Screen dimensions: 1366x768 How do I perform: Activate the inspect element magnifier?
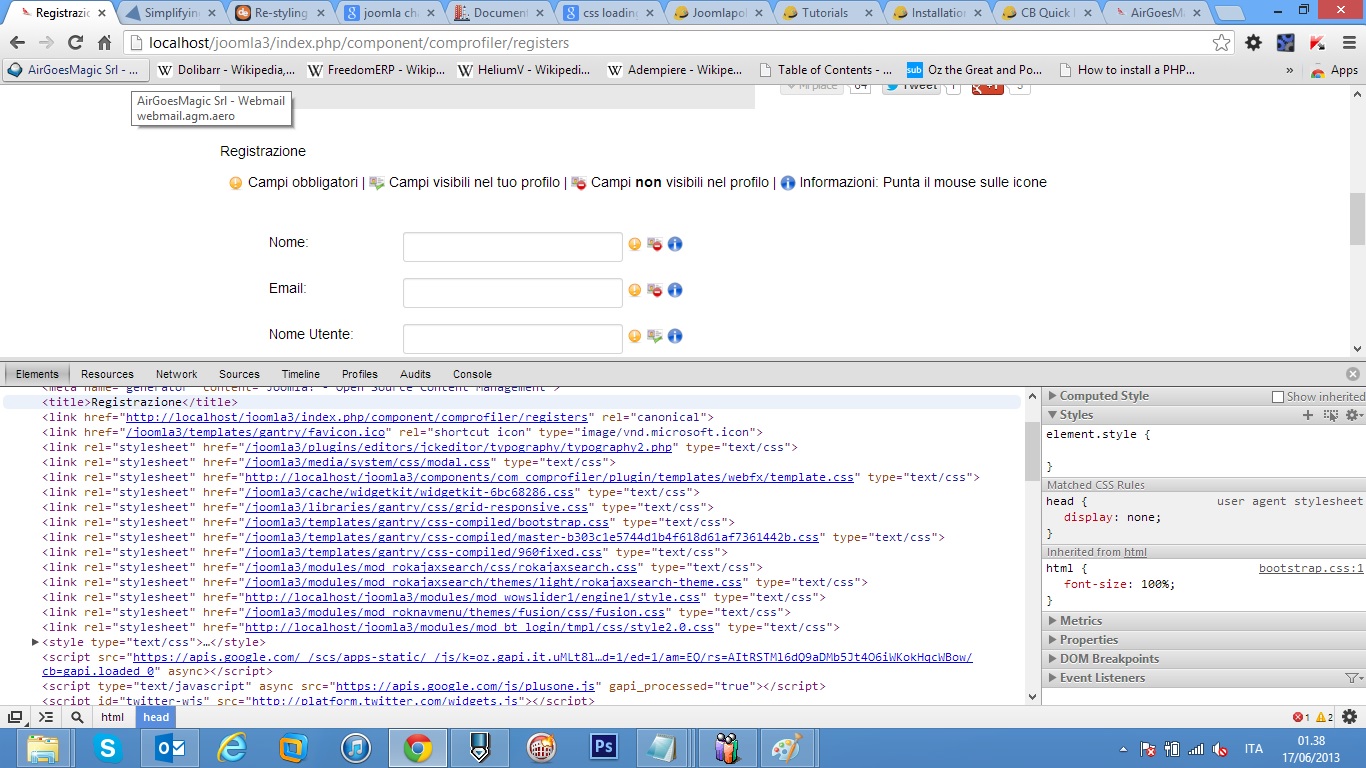(x=77, y=717)
